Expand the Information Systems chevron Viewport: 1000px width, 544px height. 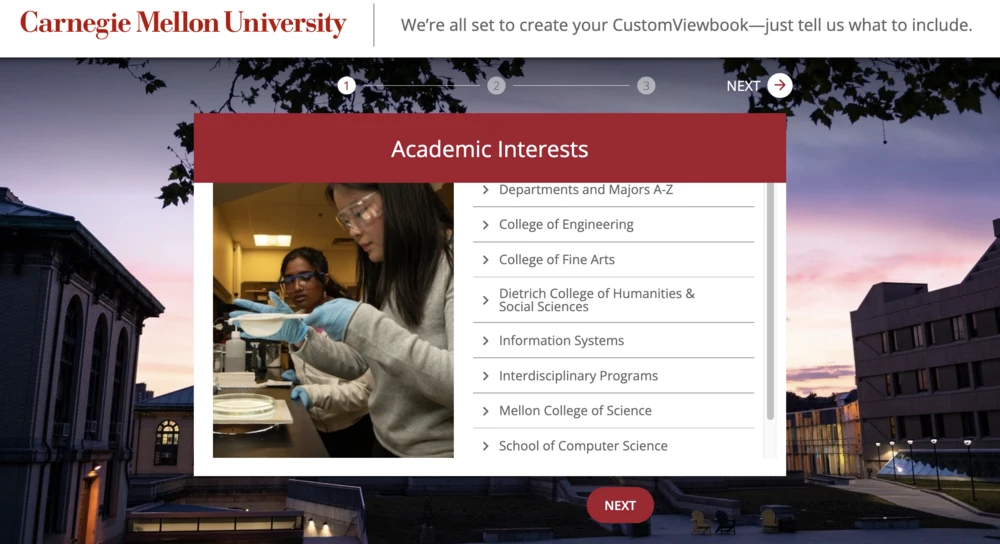(x=485, y=341)
